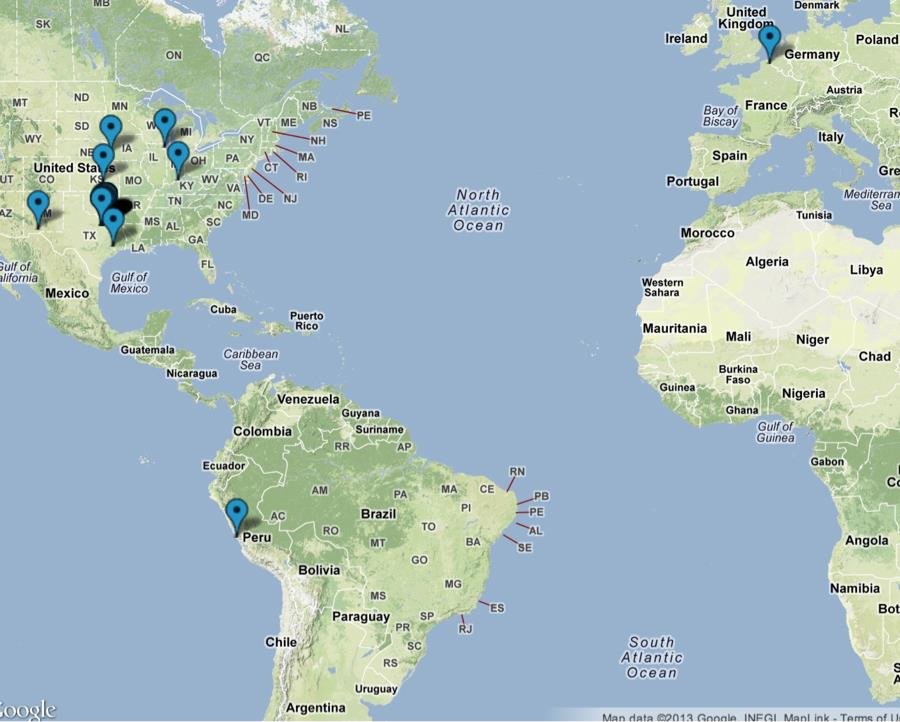Viewport: 900px width, 722px height.
Task: Select the 'FL' state abbreviation
Action: click(x=207, y=265)
